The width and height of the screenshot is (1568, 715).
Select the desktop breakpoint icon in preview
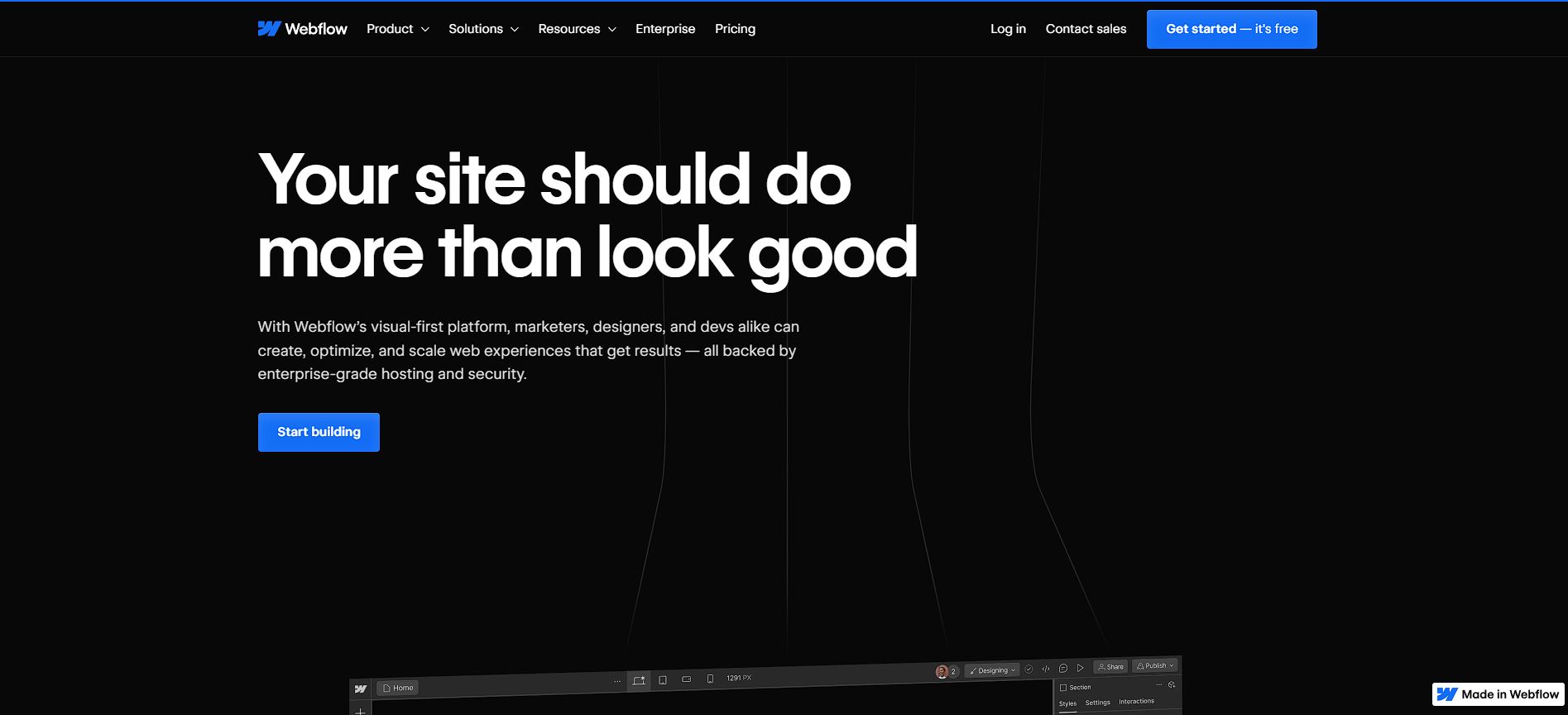[x=639, y=680]
